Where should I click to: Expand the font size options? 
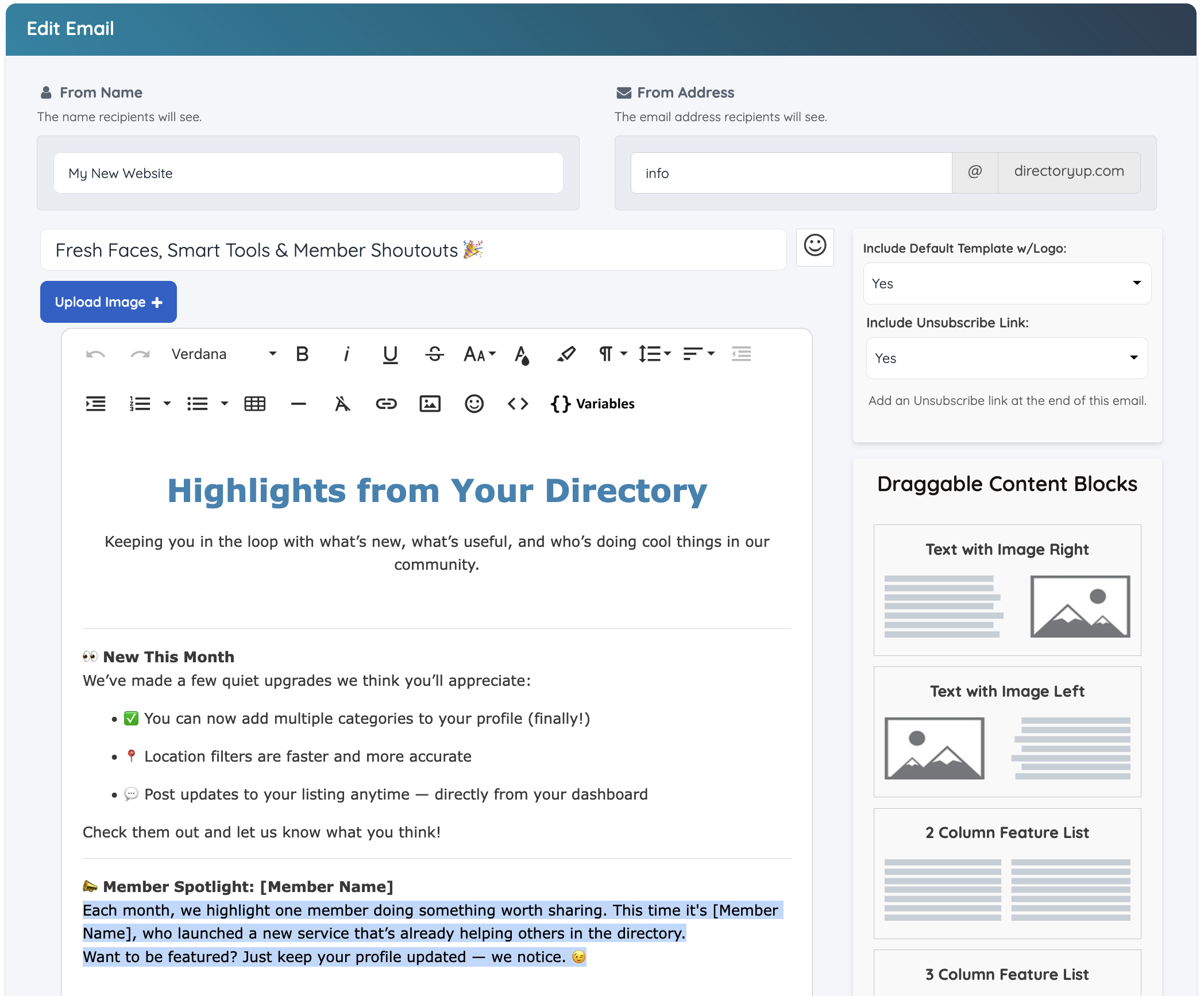pos(480,354)
